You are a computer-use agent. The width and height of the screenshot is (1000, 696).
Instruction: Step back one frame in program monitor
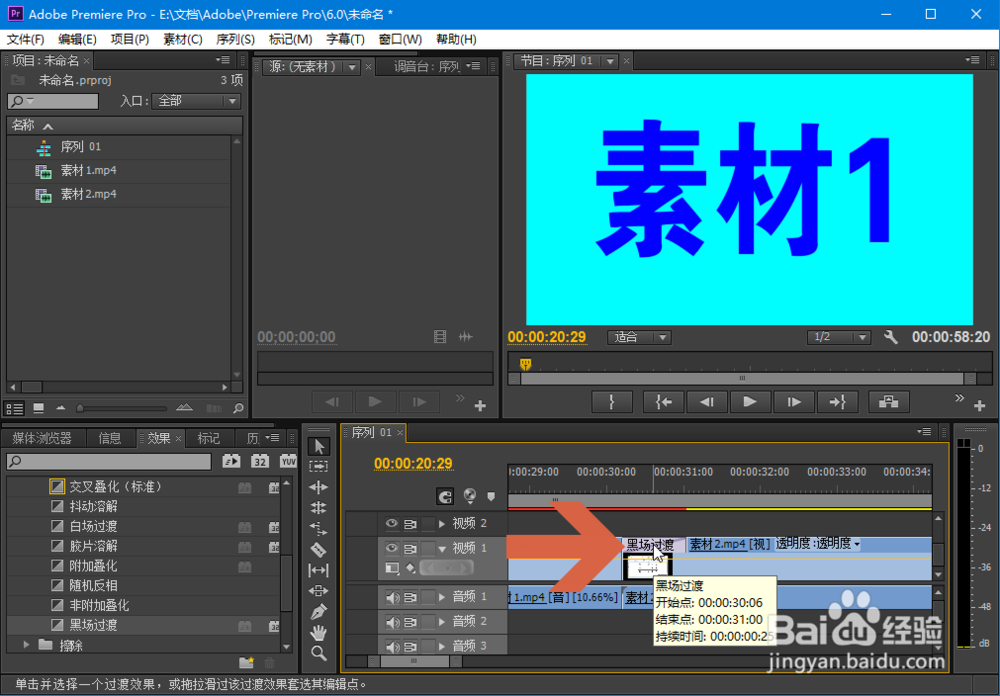pos(707,402)
